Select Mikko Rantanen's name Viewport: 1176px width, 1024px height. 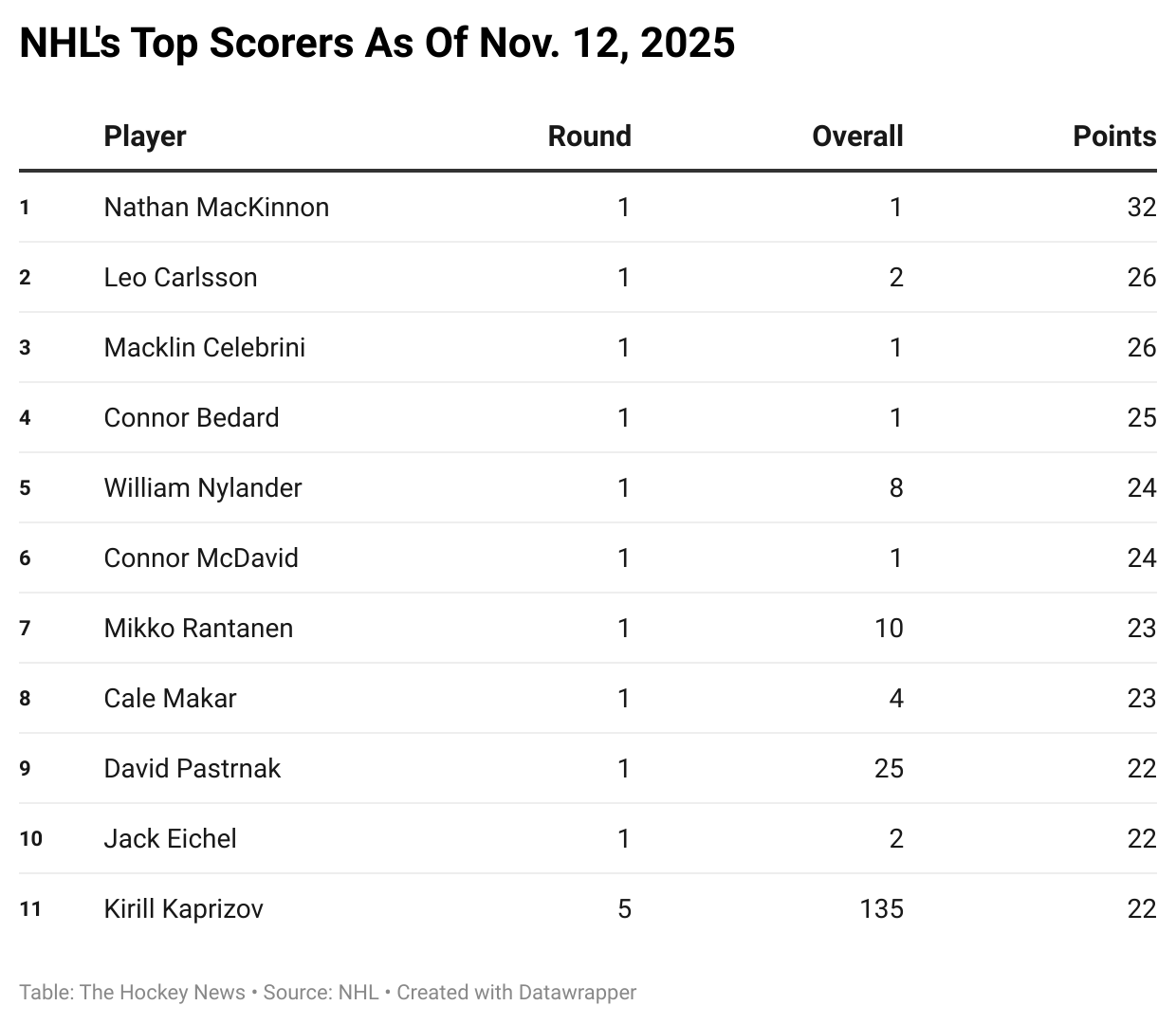(198, 629)
